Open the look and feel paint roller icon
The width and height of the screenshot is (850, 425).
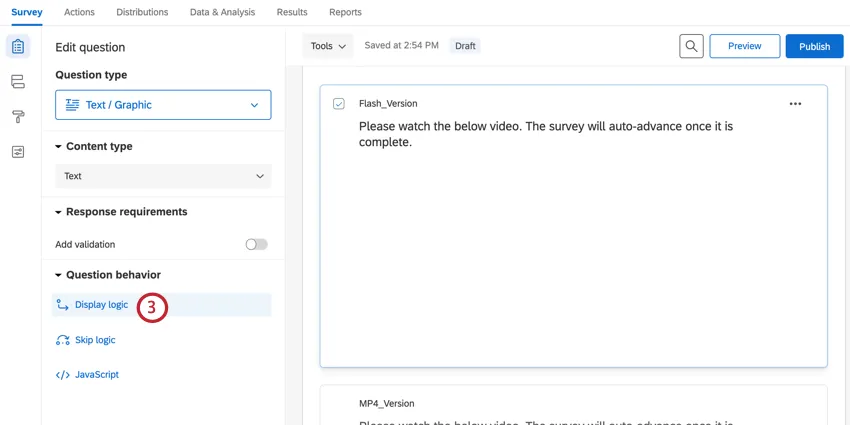17,117
